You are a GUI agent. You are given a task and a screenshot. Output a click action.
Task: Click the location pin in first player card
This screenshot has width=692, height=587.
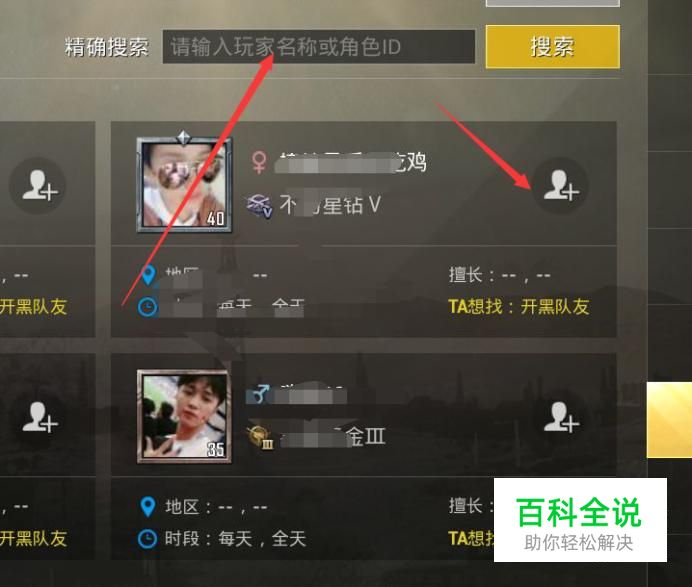click(148, 275)
